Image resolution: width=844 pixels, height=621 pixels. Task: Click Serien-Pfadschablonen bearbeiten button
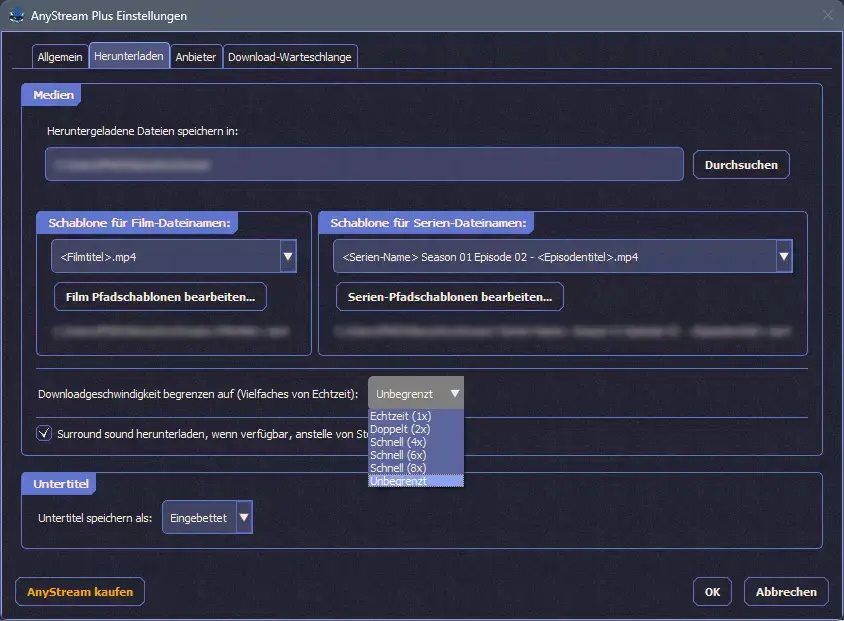point(450,297)
